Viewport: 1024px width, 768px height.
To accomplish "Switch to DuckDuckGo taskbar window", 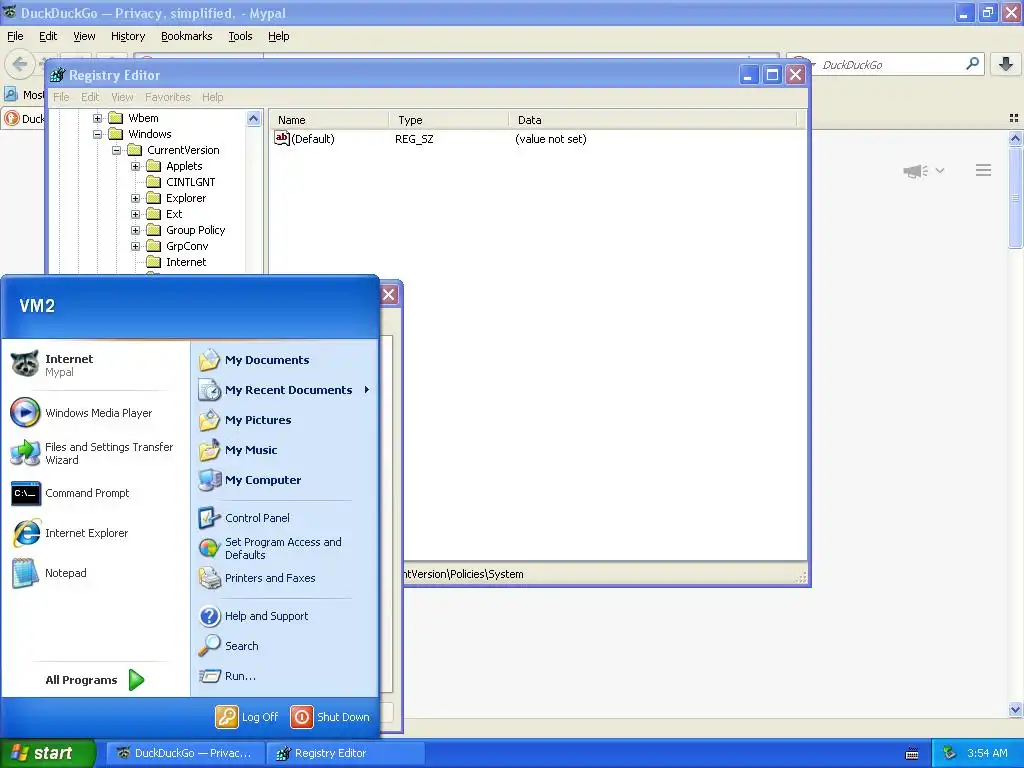I will (185, 753).
